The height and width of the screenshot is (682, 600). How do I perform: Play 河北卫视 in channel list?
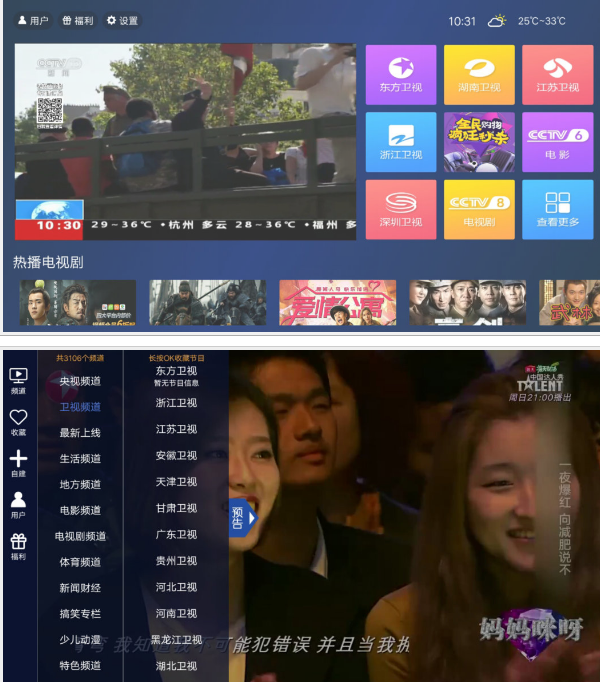[176, 587]
